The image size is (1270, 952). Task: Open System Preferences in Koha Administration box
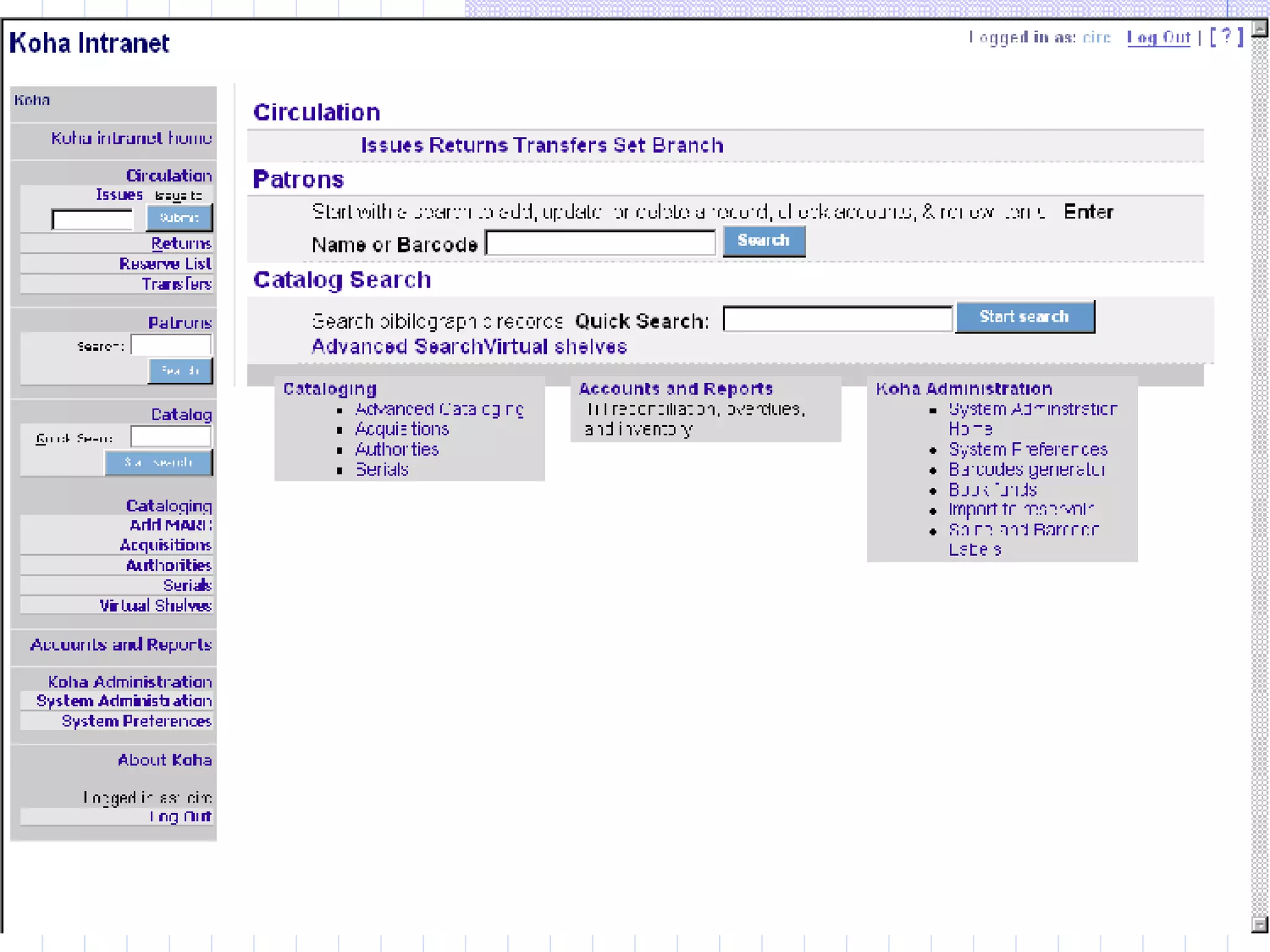tap(1028, 449)
